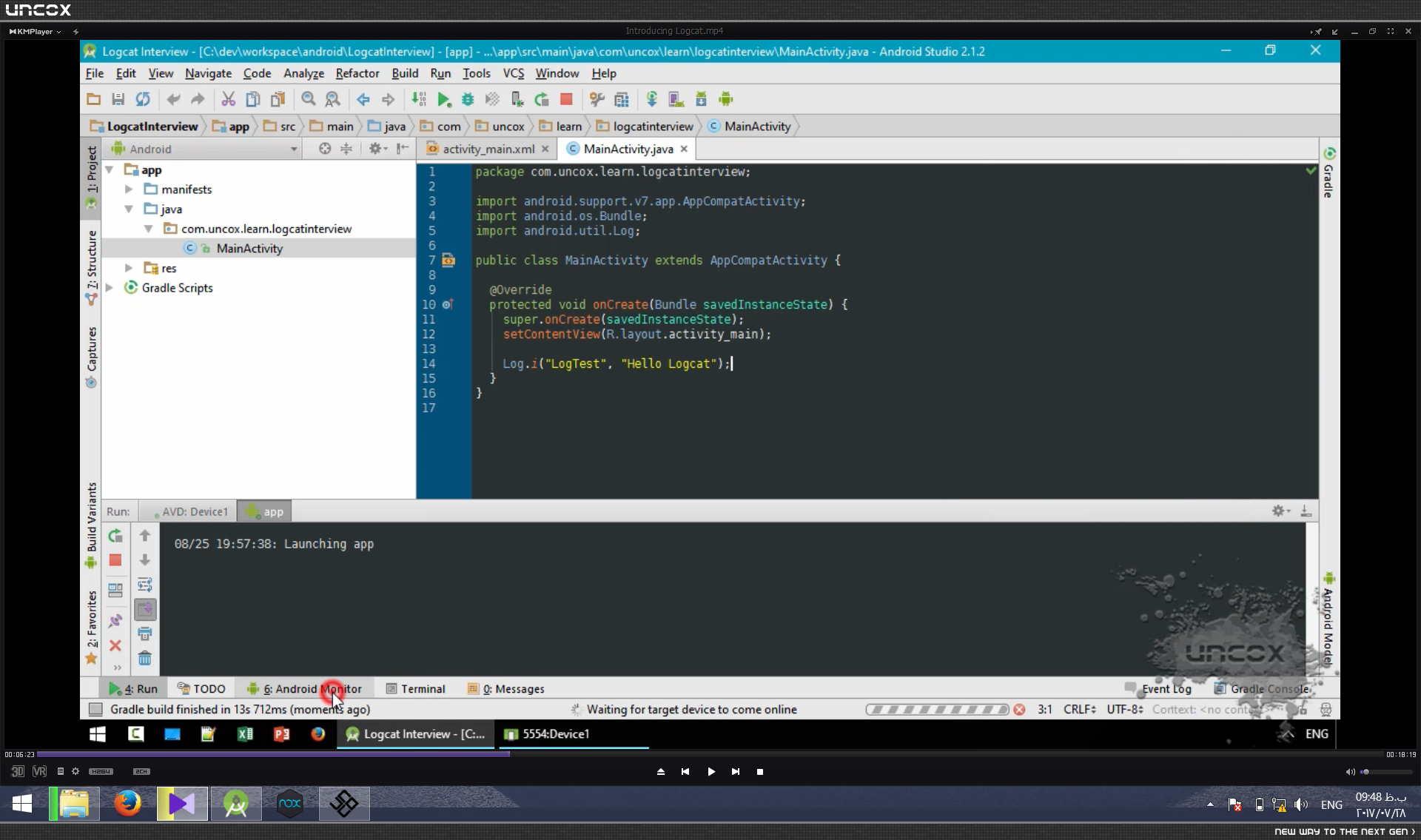Click the red Stop icon in the main toolbar

pyautogui.click(x=566, y=99)
